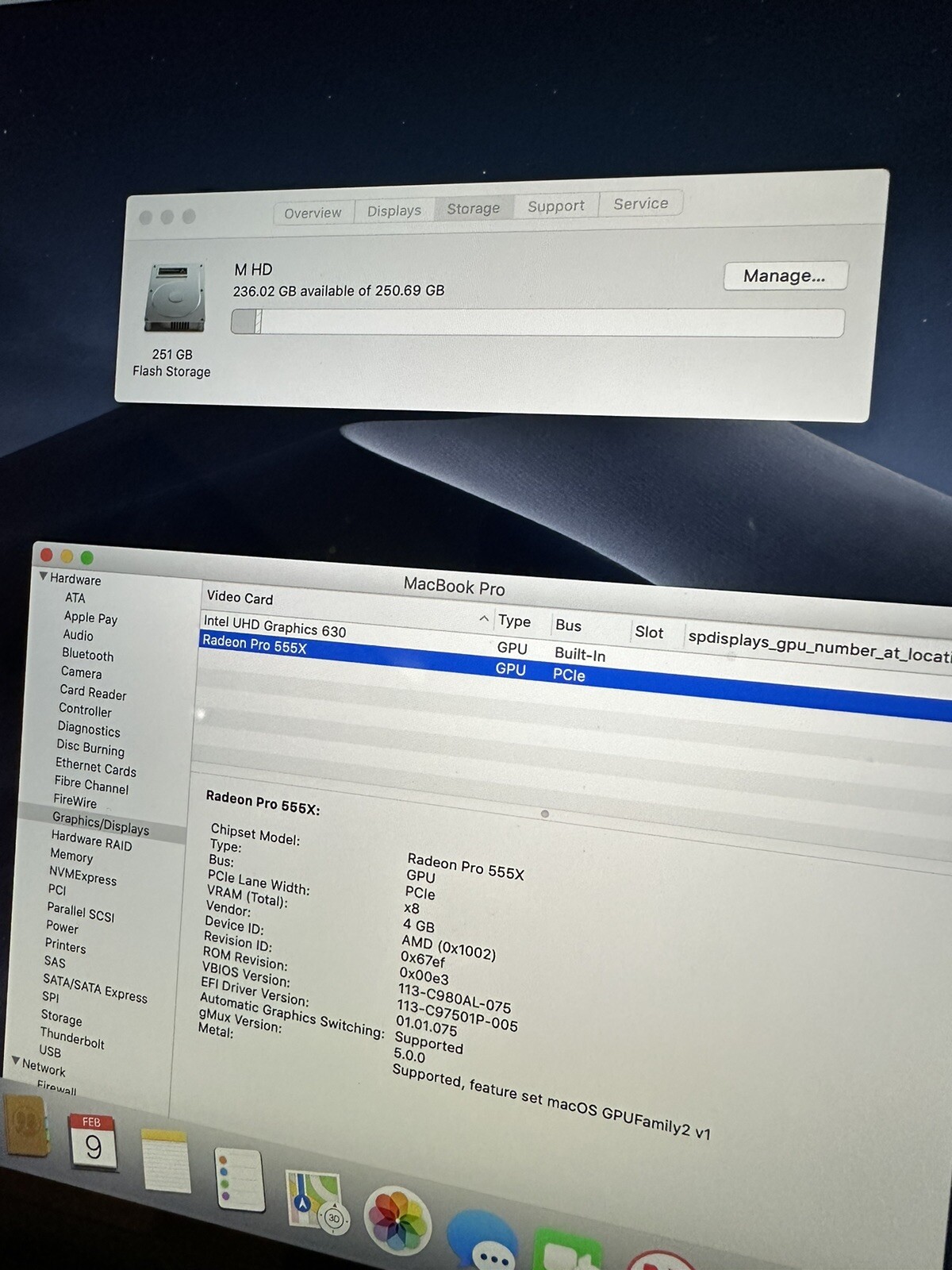Viewport: 952px width, 1270px height.
Task: Select Storage in the System Information sidebar
Action: pos(61,1018)
